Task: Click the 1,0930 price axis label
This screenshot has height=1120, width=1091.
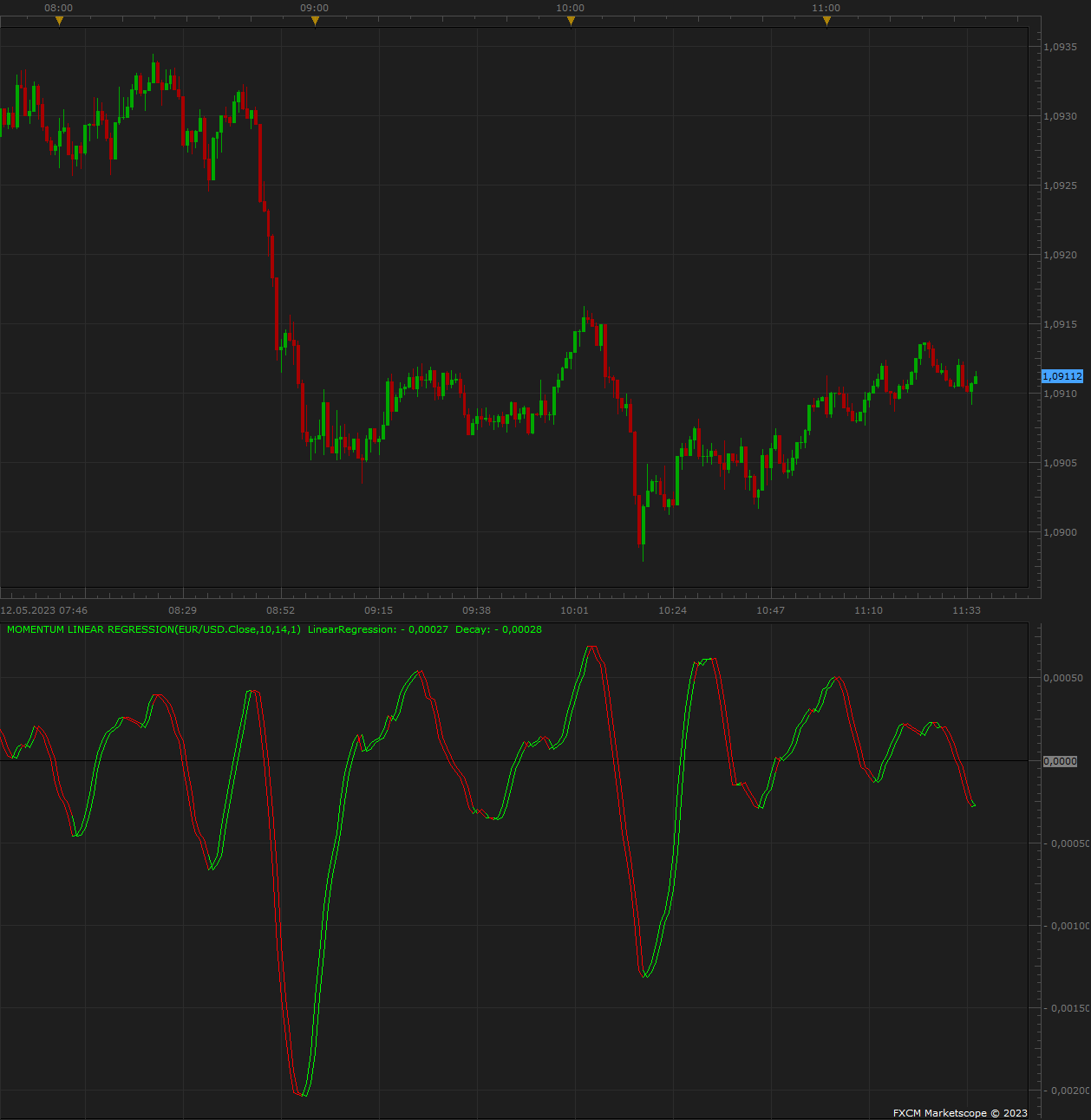Action: pos(1060,116)
